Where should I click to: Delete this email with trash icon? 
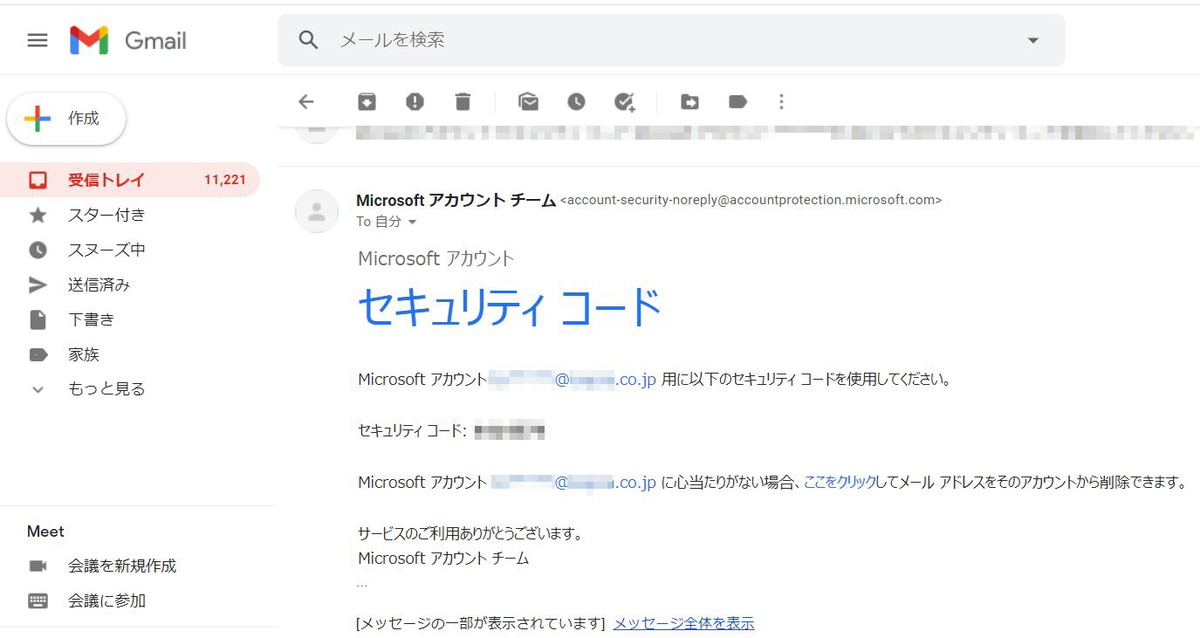coord(462,101)
